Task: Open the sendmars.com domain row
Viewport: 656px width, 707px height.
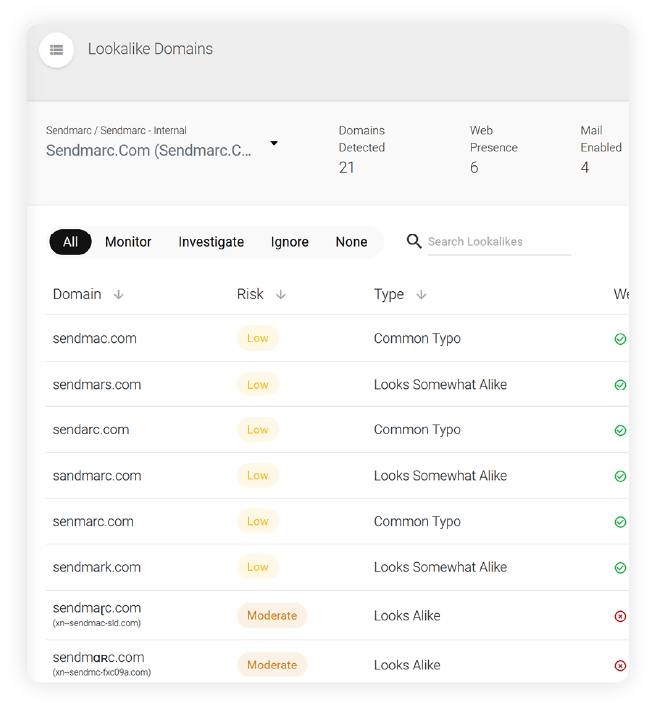Action: (337, 385)
